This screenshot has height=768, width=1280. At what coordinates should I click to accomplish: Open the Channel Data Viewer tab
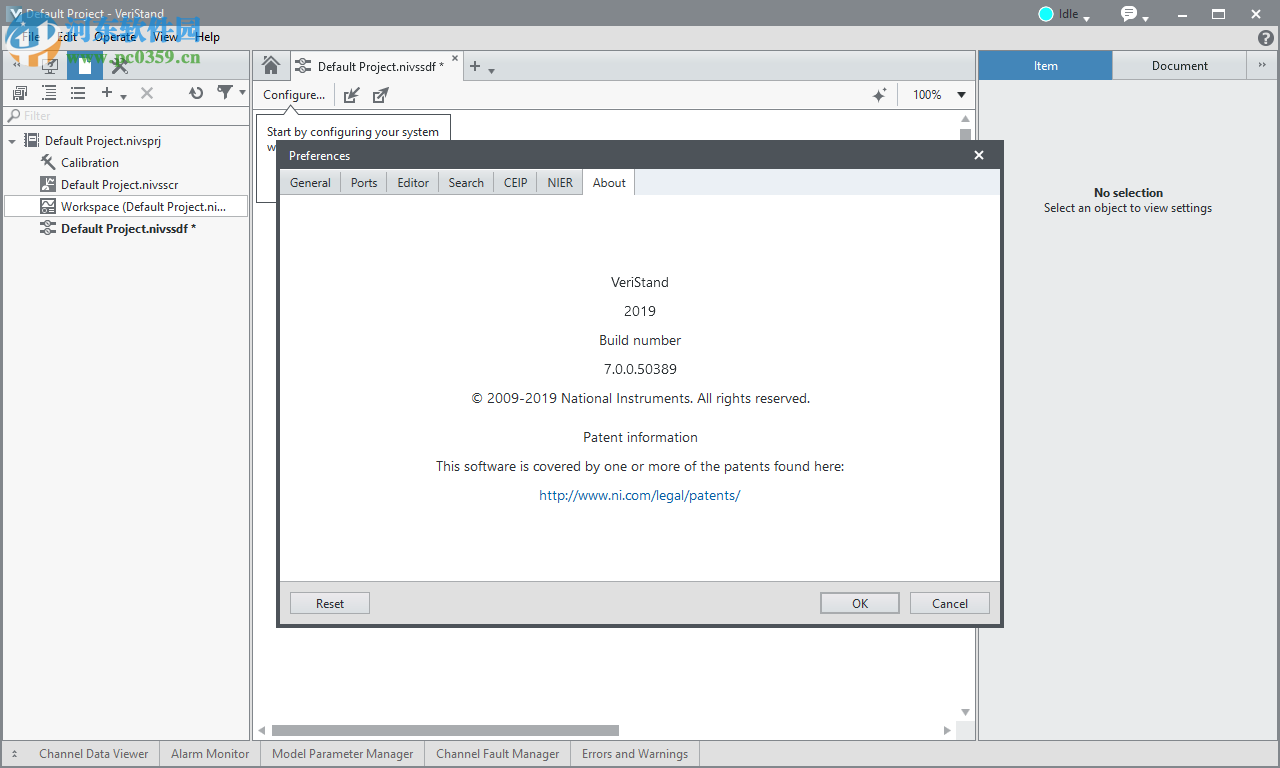click(x=94, y=754)
